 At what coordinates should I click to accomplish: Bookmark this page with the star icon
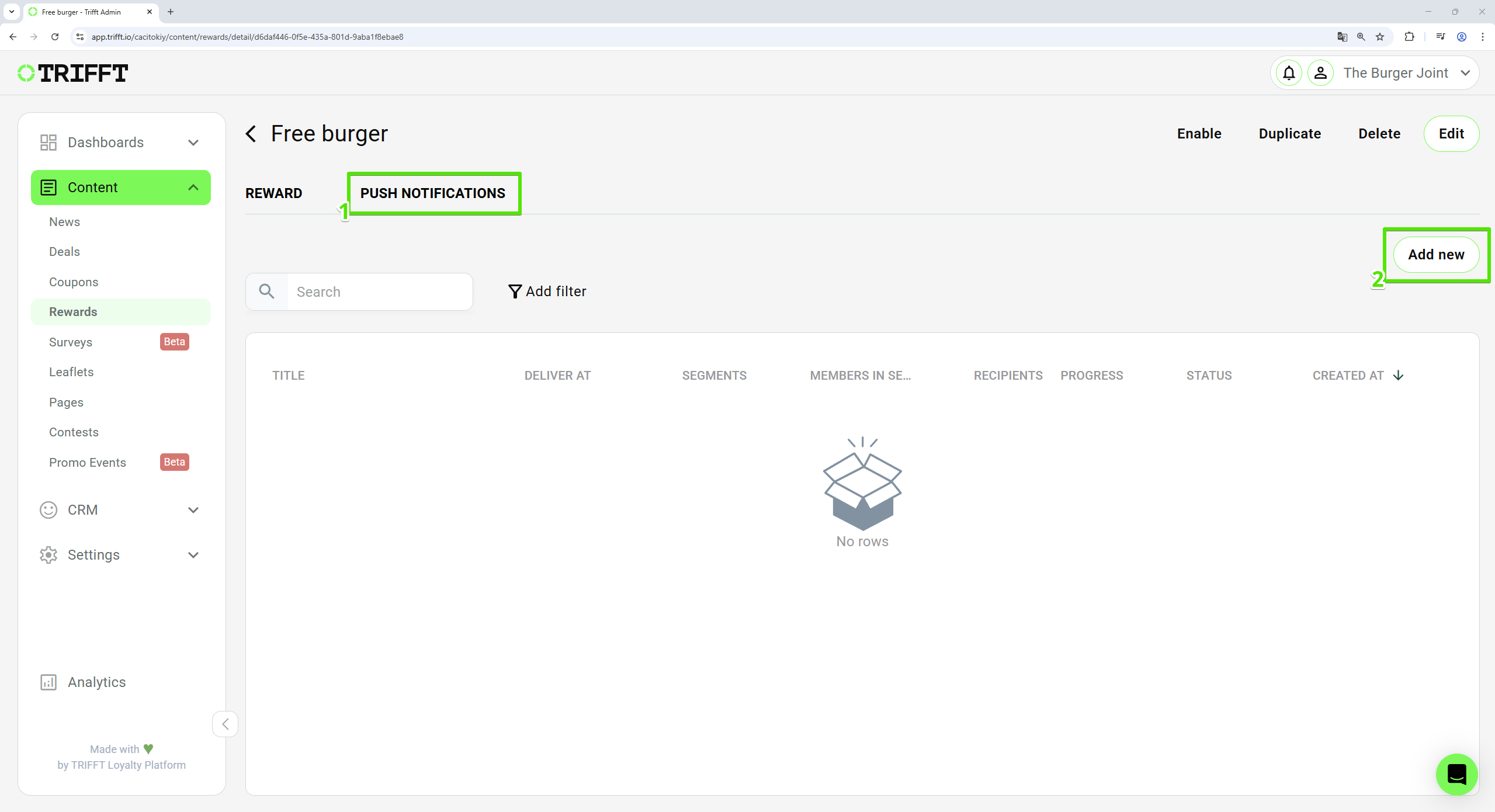point(1379,37)
